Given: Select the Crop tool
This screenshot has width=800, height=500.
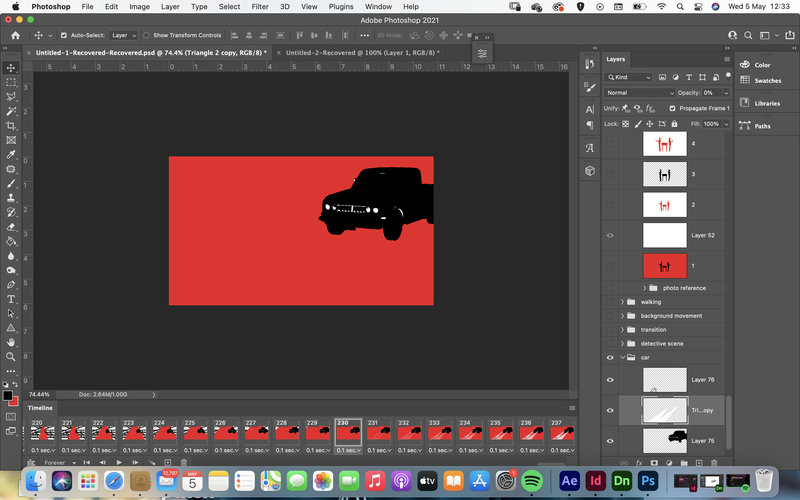Looking at the screenshot, I should [x=11, y=126].
